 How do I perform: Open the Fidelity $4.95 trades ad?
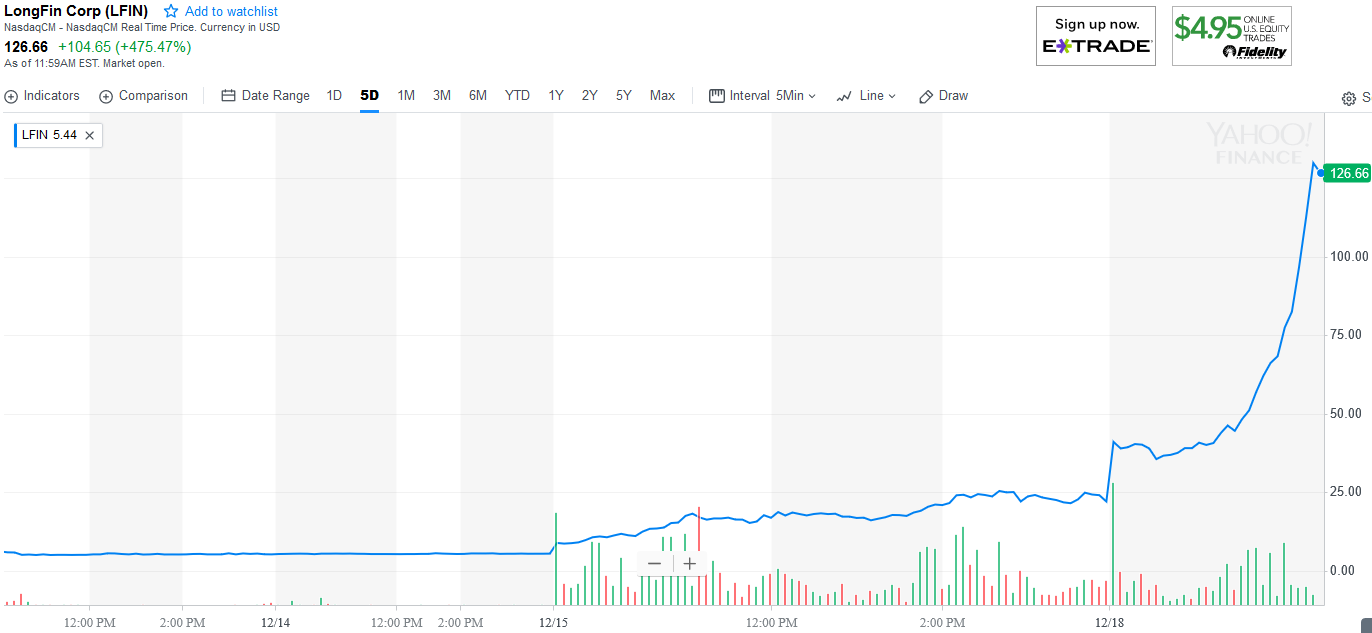pos(1232,36)
